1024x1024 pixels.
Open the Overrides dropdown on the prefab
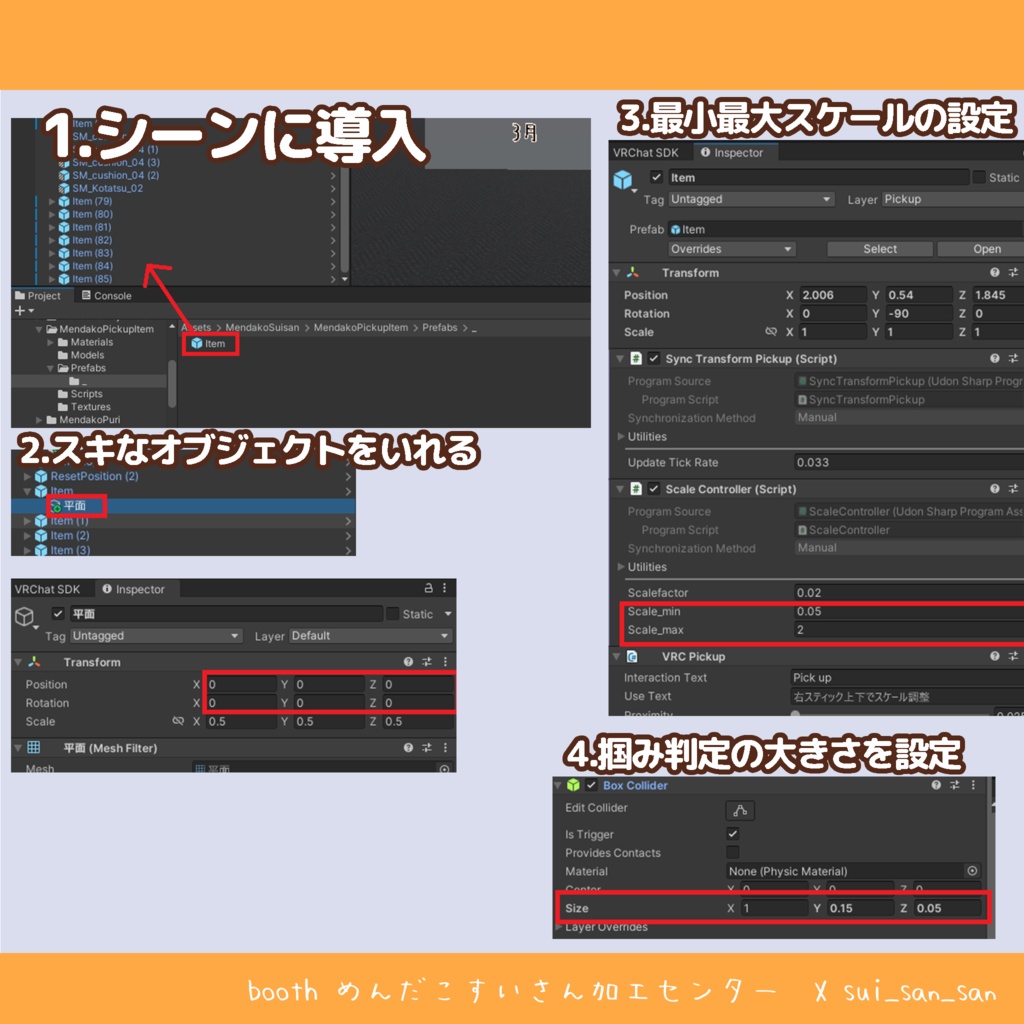coord(731,249)
